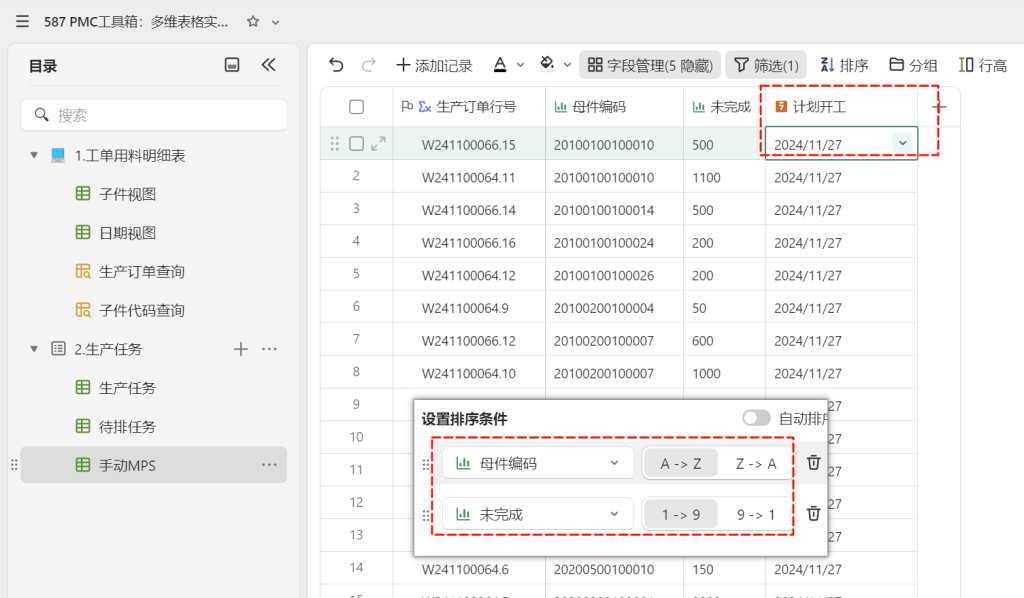Screen dimensions: 1024x598
Task: Add a view under 2.生产任务
Action: (x=240, y=349)
